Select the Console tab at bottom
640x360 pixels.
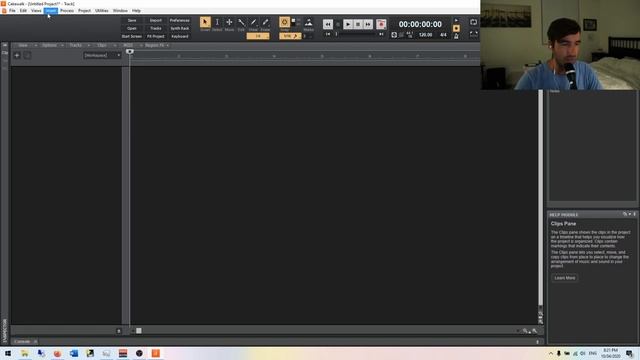pyautogui.click(x=22, y=341)
